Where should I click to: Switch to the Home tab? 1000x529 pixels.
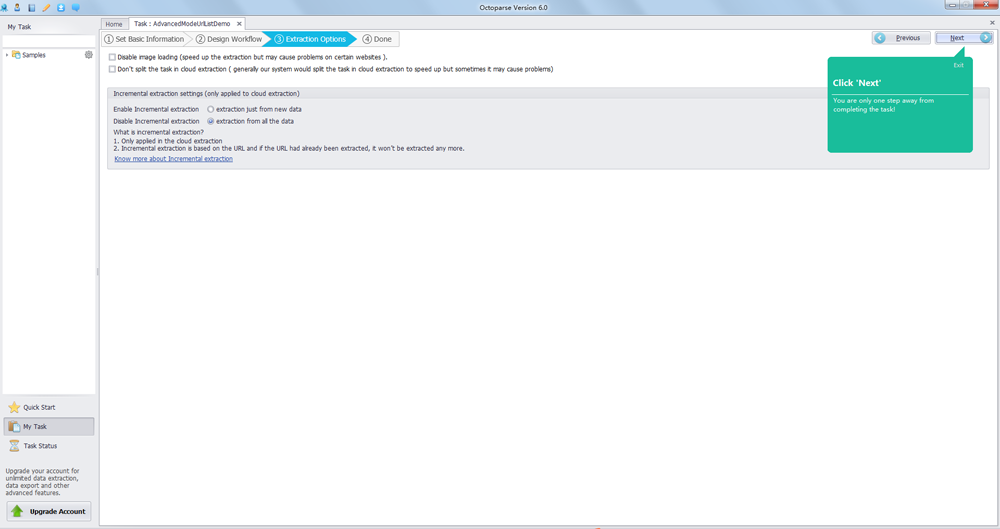coord(114,24)
